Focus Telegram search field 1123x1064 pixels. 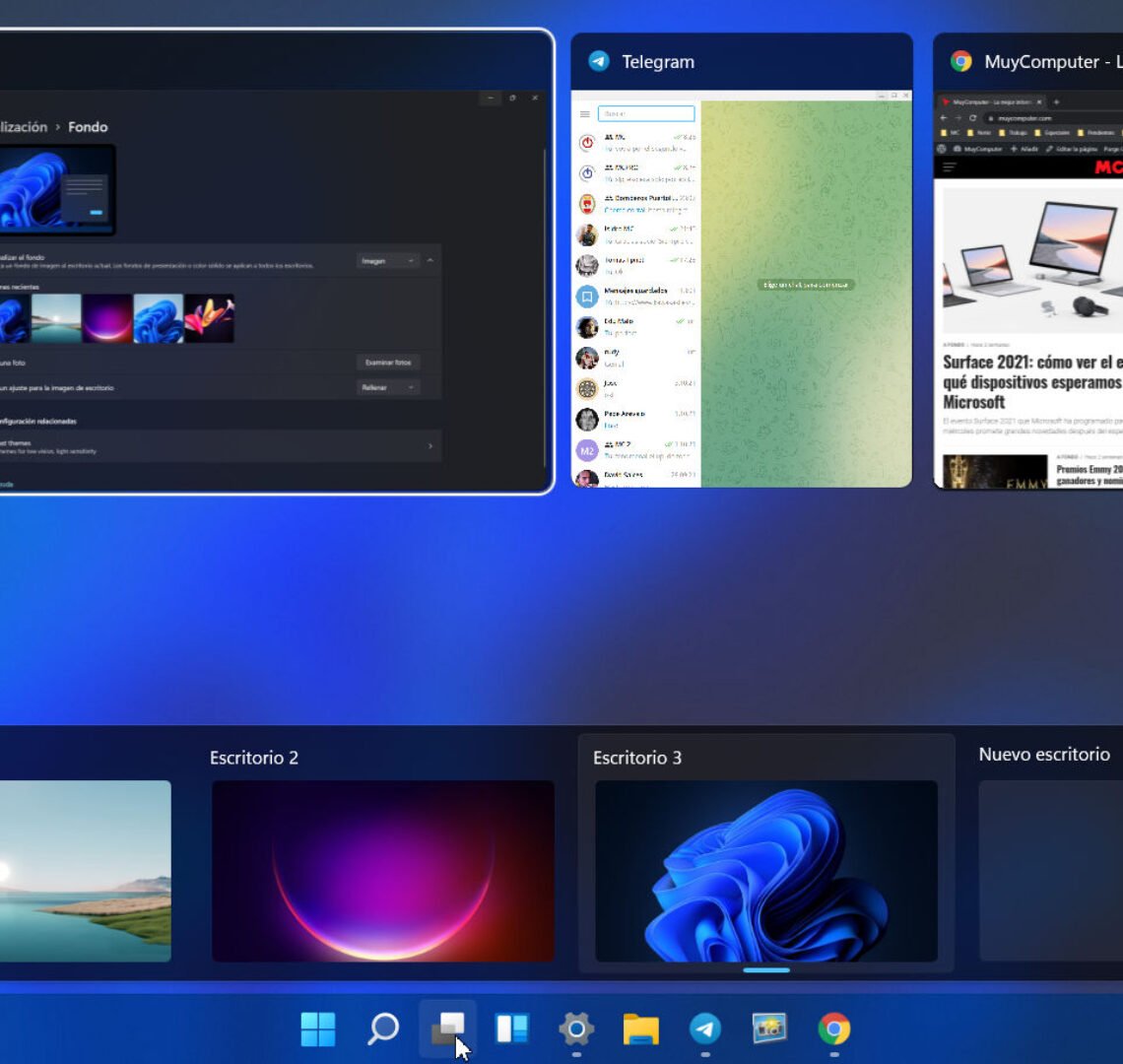point(646,114)
